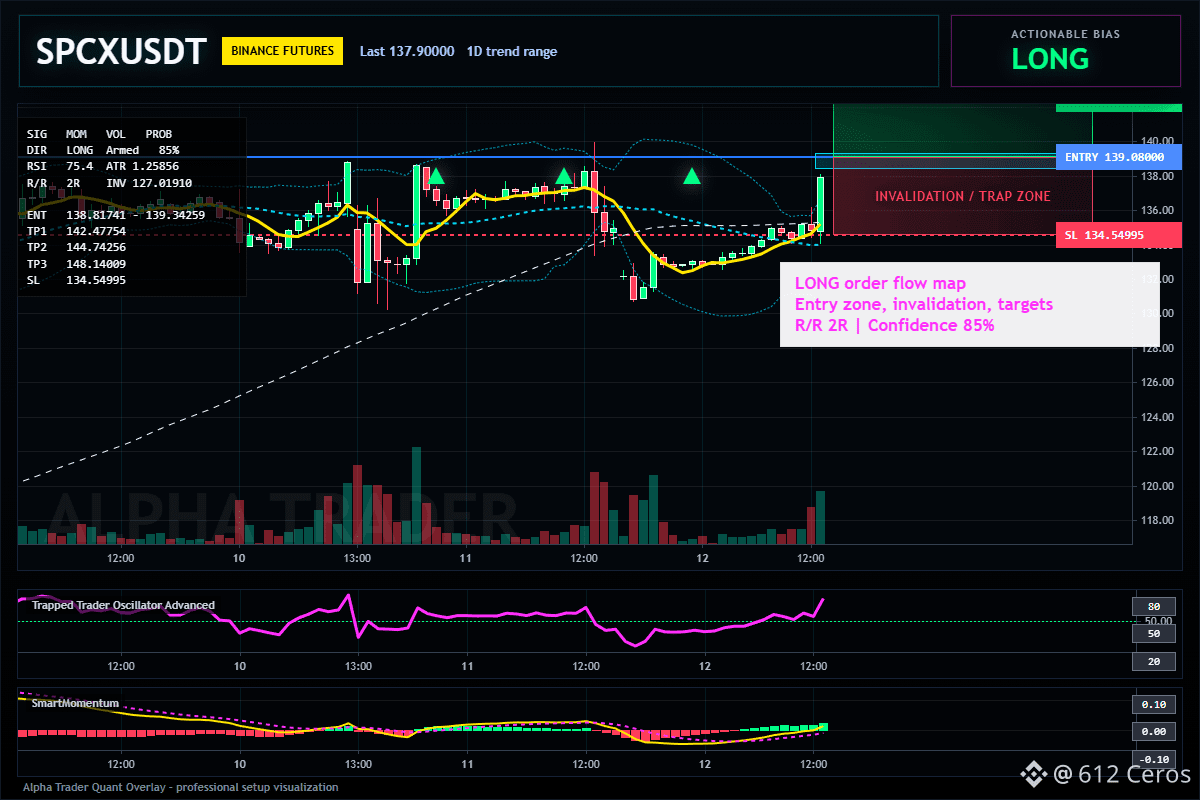Click the ACTIONABLE BIAS heading
The image size is (1200, 800).
1065,34
